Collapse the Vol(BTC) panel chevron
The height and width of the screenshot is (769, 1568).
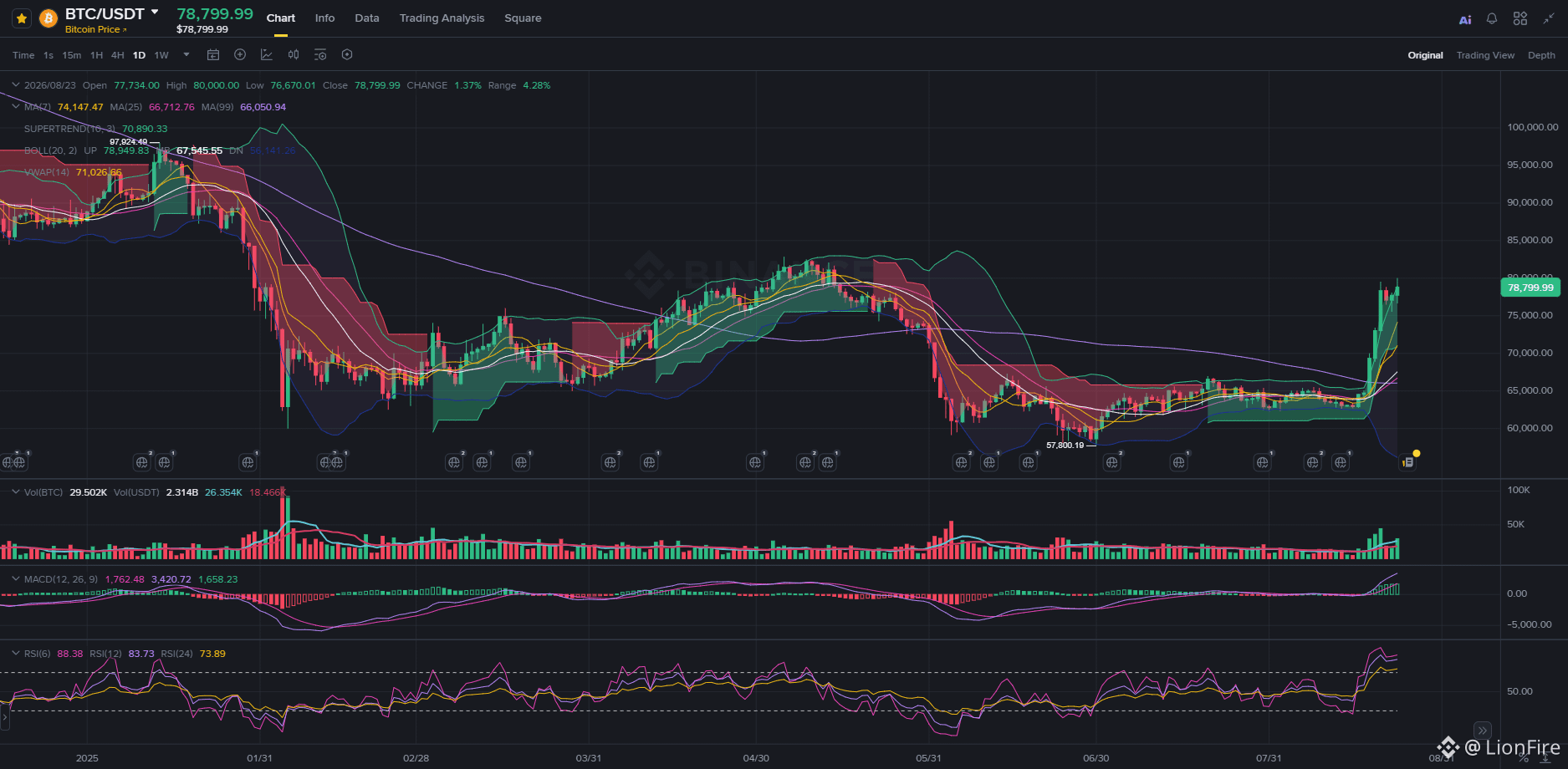pyautogui.click(x=15, y=492)
